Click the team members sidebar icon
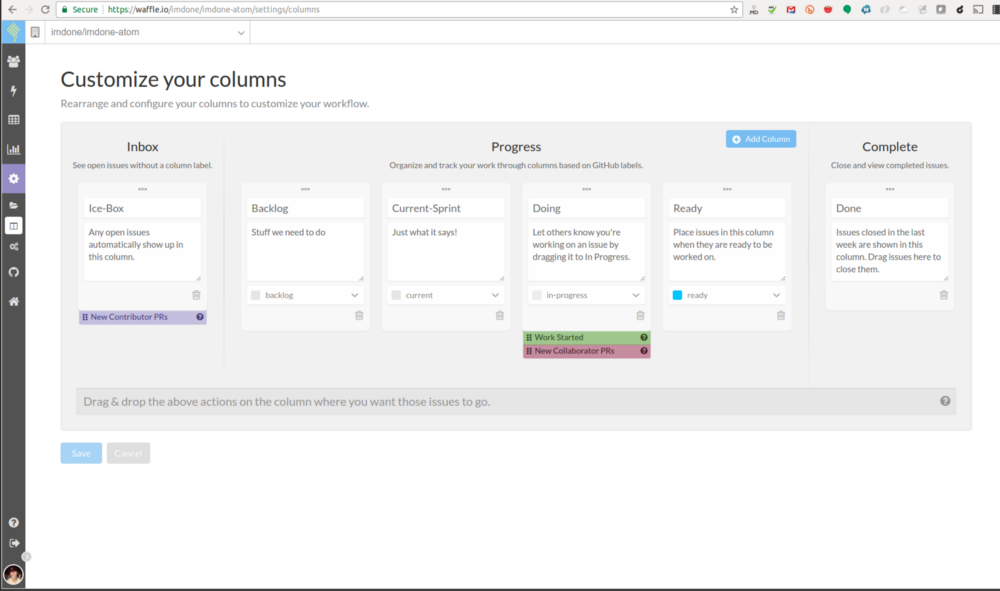This screenshot has width=1000, height=591. 14,60
